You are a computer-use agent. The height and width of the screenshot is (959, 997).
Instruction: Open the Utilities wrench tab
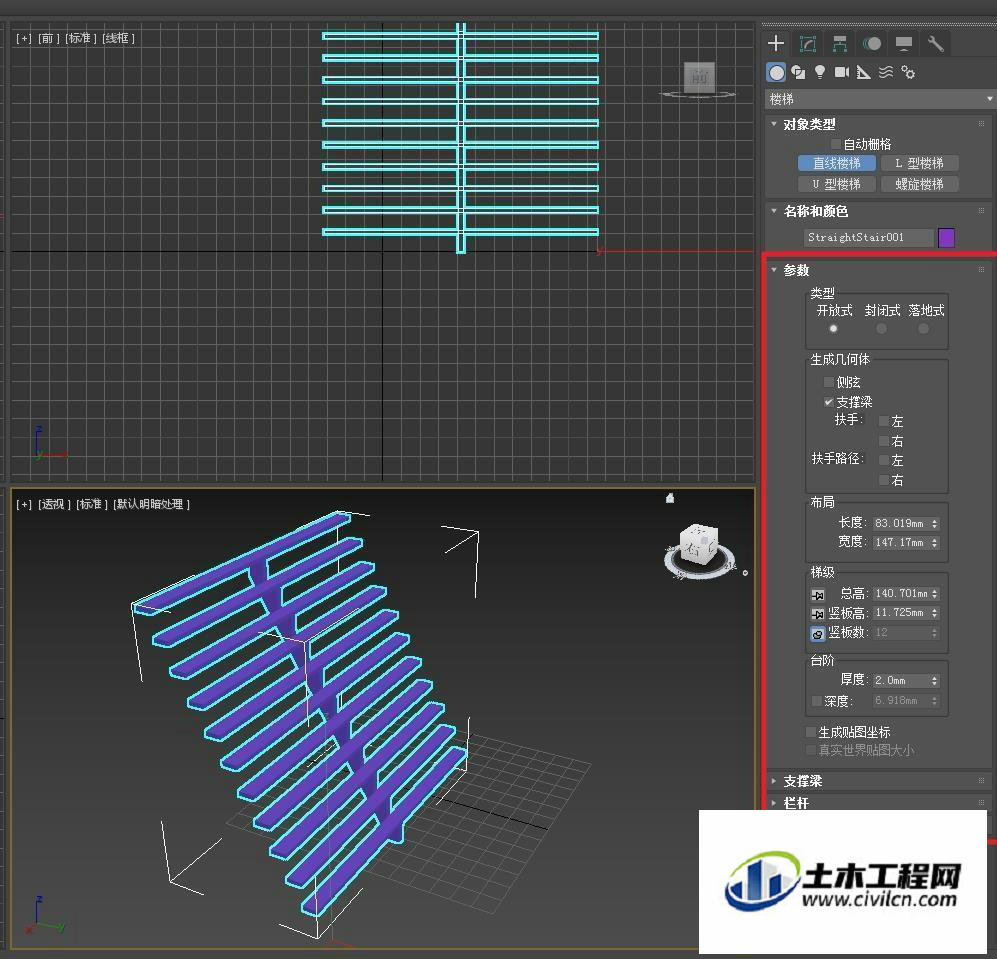tap(935, 43)
